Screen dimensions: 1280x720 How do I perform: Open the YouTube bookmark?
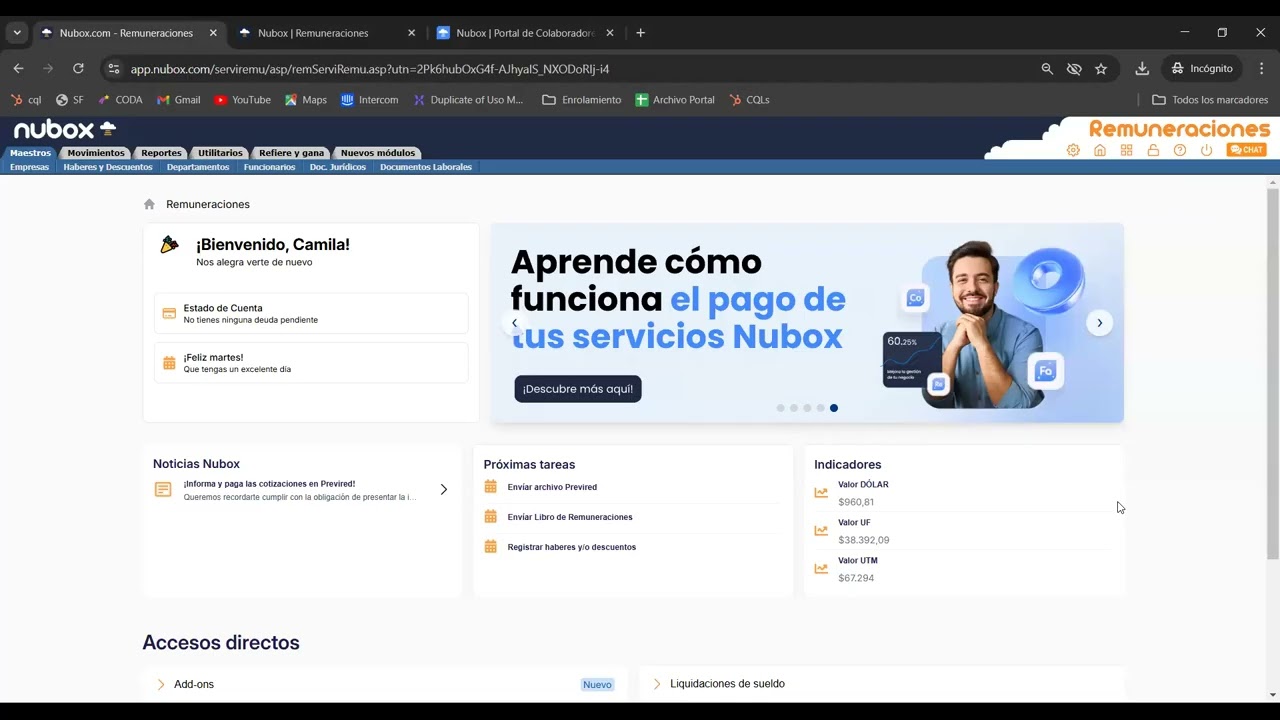(242, 100)
